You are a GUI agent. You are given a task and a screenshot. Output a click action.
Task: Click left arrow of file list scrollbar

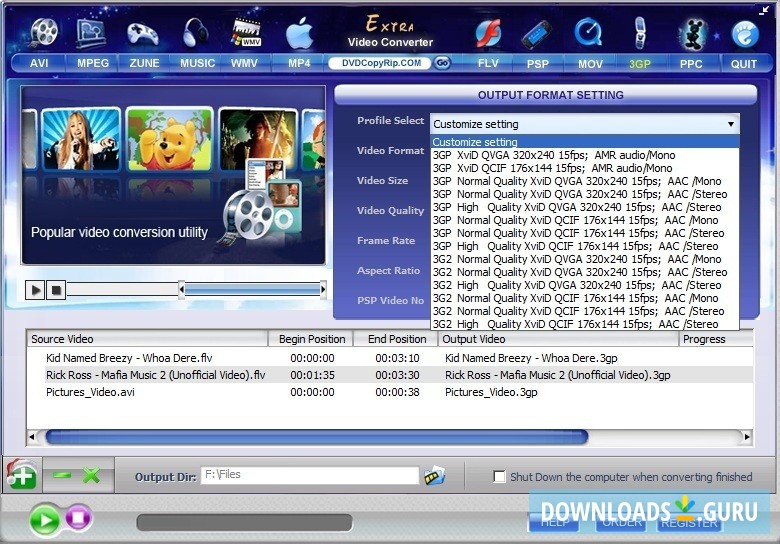32,437
